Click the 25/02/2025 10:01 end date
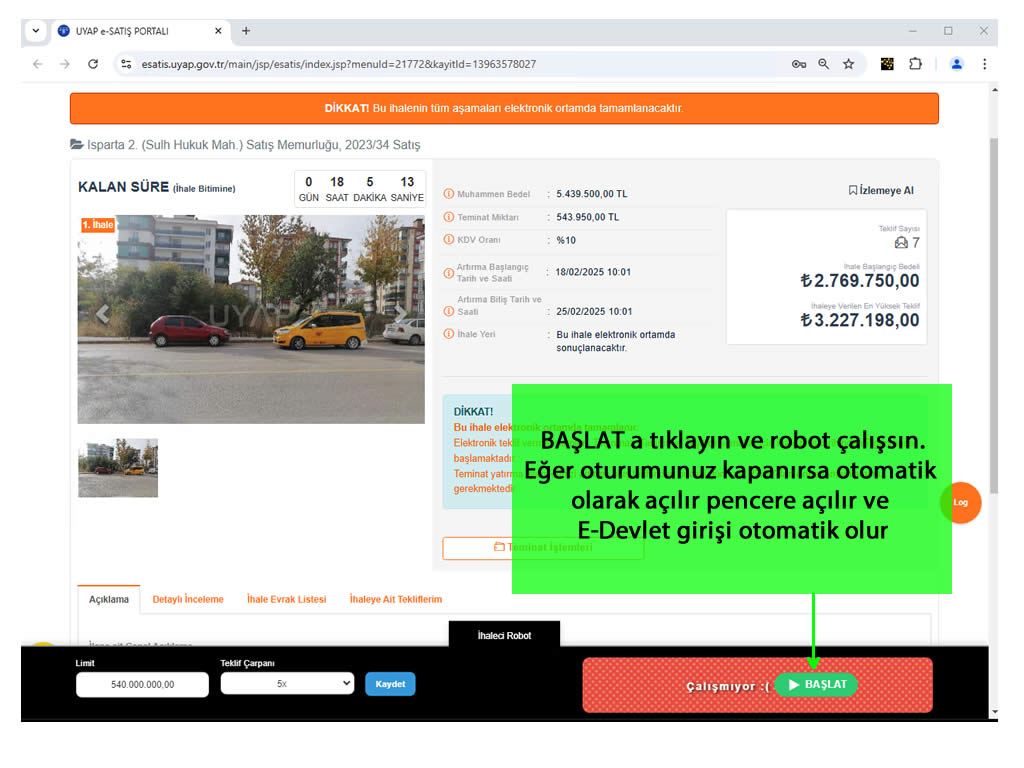The width and height of the screenshot is (1024, 768). tap(594, 312)
